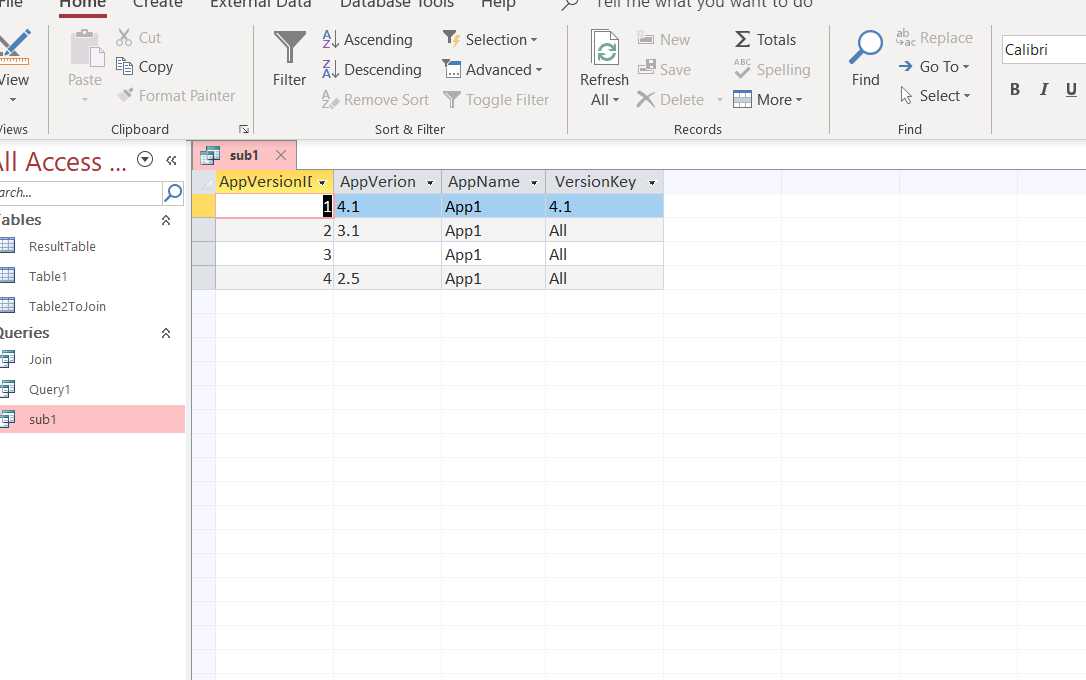Open Find with the magnifier icon
Image resolution: width=1086 pixels, height=680 pixels.
(865, 47)
